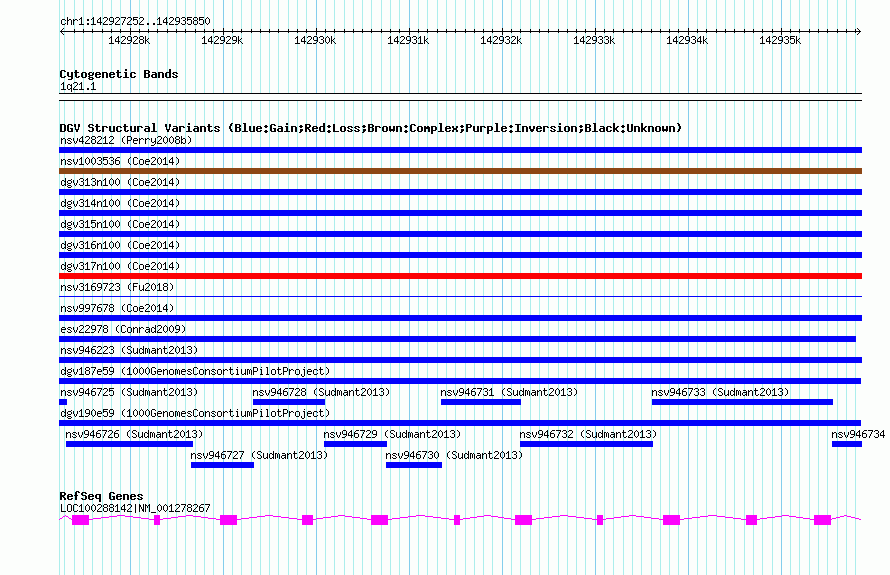The height and width of the screenshot is (575, 890).
Task: Click the DGV Structural Variants track title
Action: click(x=370, y=128)
